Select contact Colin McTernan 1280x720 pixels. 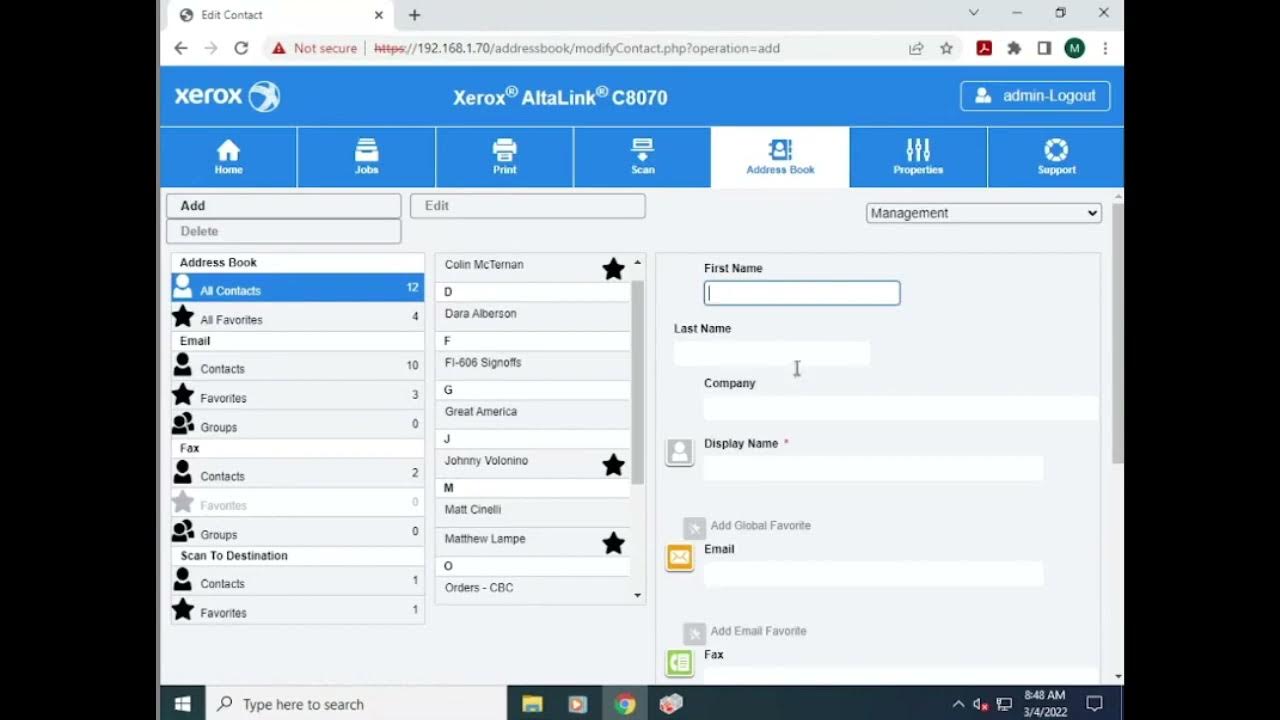(484, 265)
